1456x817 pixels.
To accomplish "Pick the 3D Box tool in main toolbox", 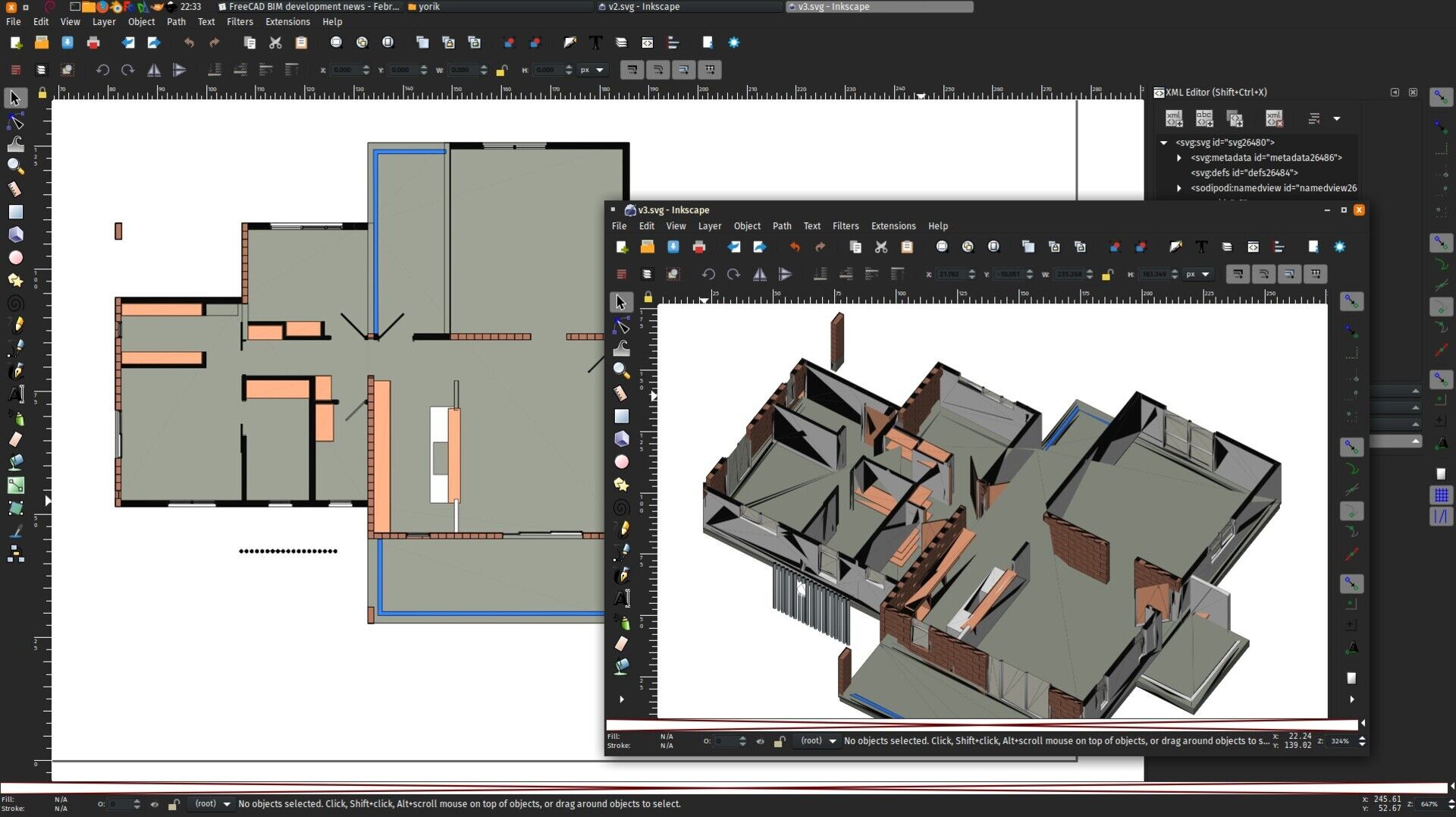I will coord(15,234).
